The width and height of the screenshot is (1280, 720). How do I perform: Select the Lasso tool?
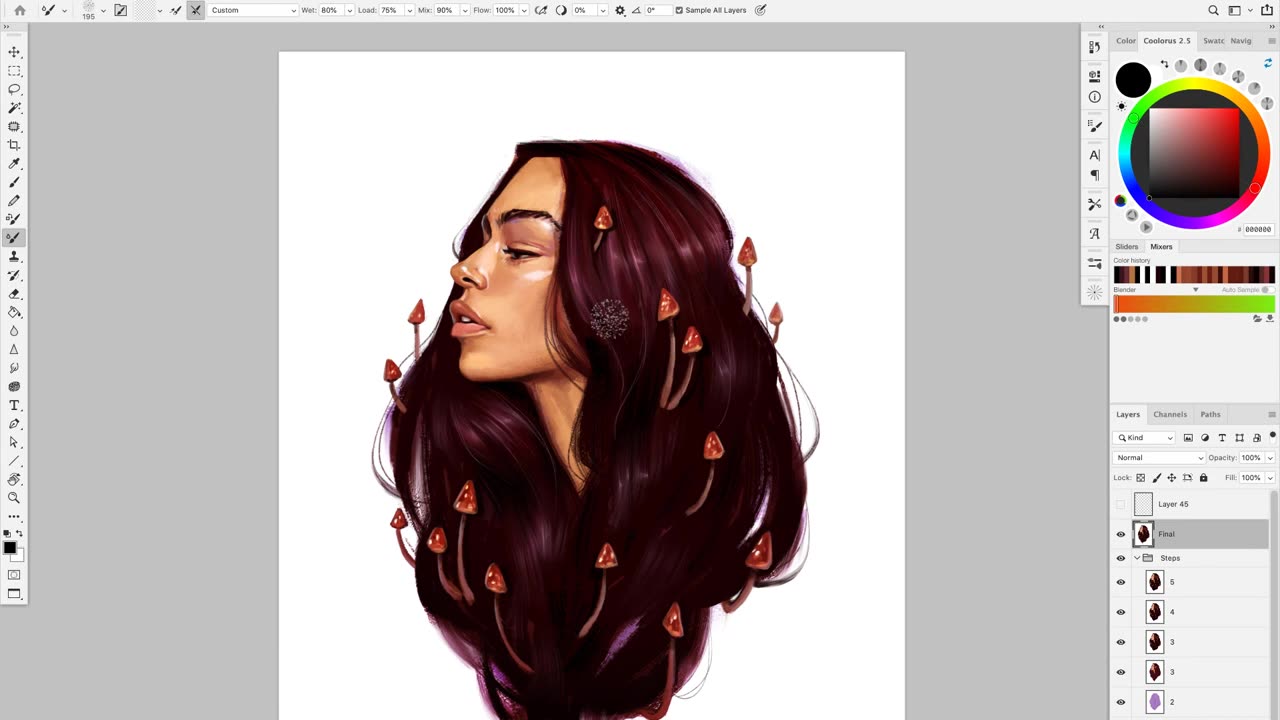[14, 89]
